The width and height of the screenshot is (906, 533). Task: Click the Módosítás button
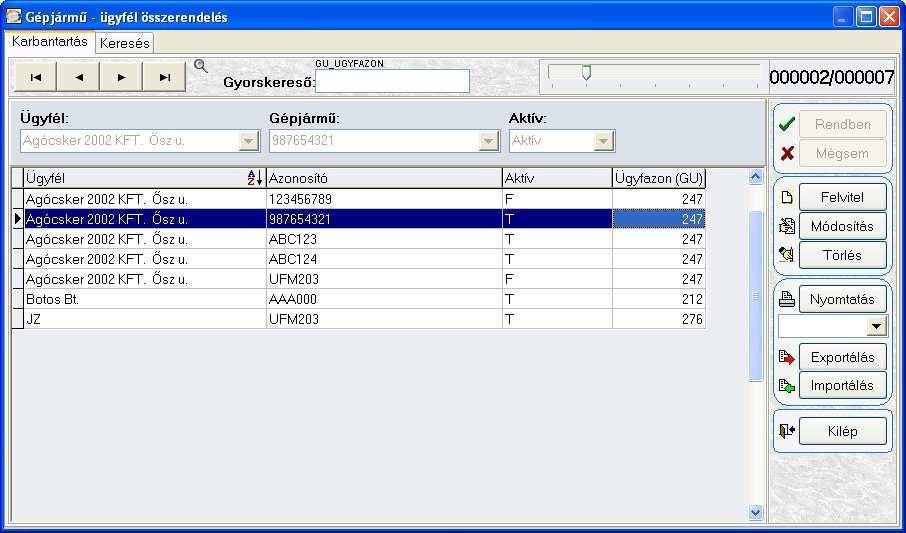[842, 226]
